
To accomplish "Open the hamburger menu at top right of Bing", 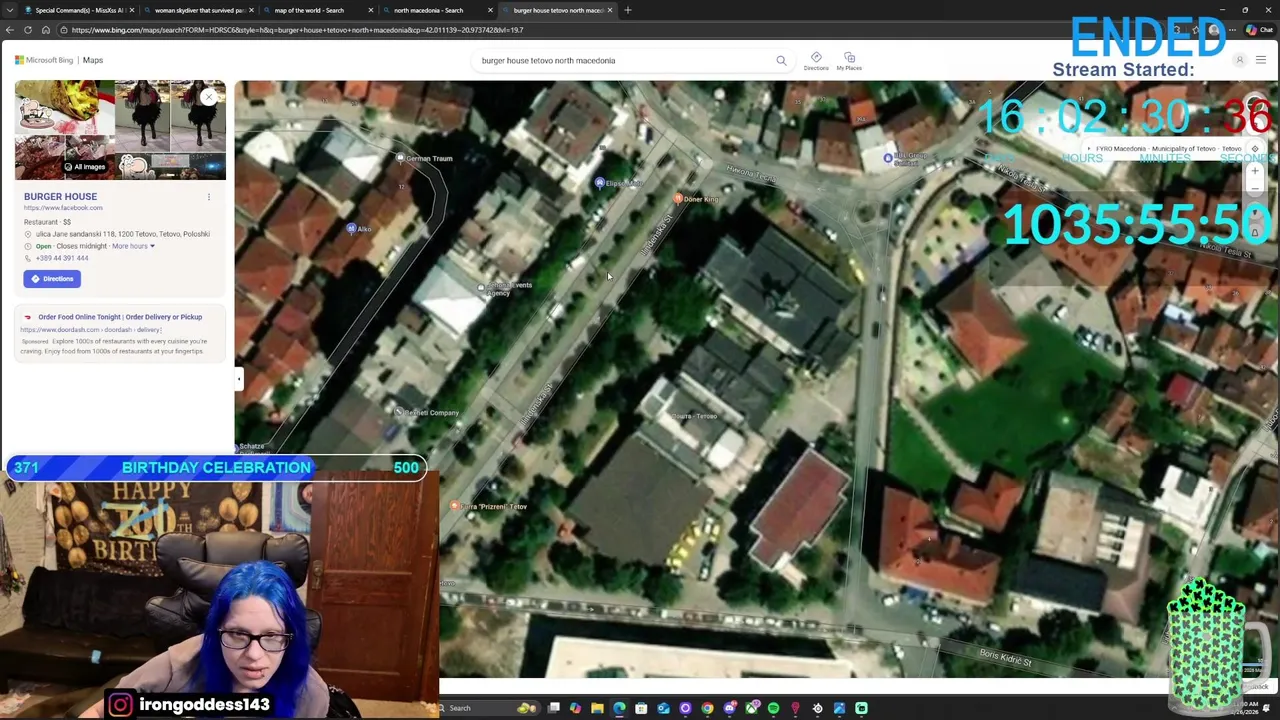I will click(1261, 60).
